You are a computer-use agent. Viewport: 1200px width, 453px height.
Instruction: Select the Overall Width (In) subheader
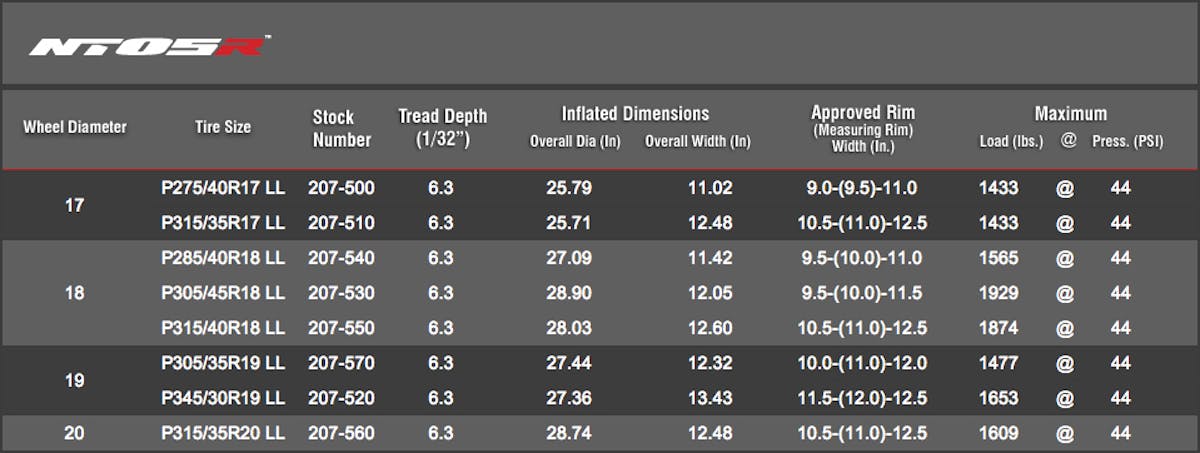tap(697, 141)
